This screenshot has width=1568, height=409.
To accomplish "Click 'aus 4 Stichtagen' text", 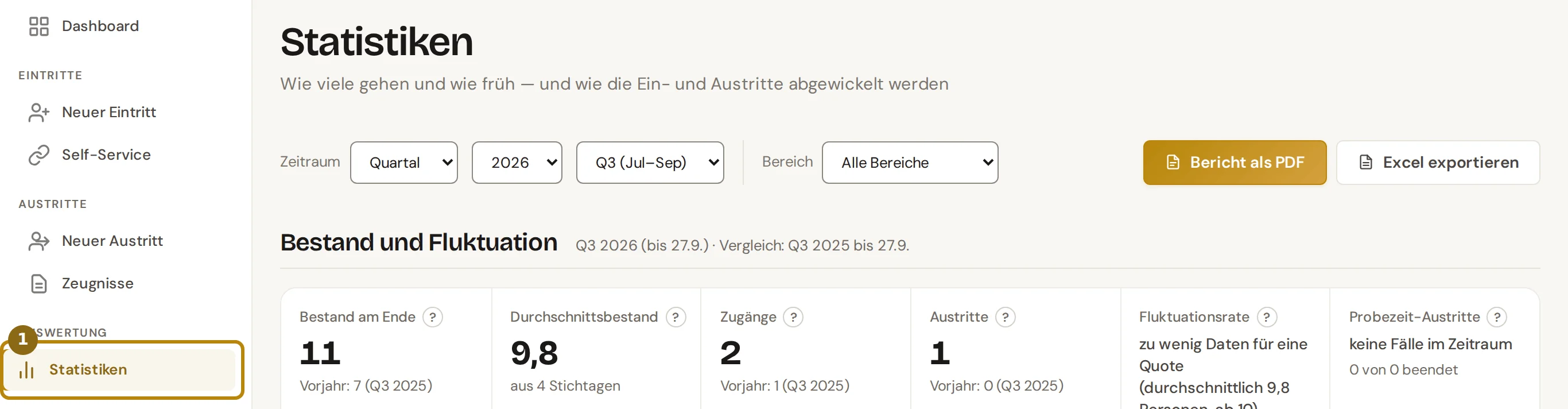I will click(x=565, y=386).
